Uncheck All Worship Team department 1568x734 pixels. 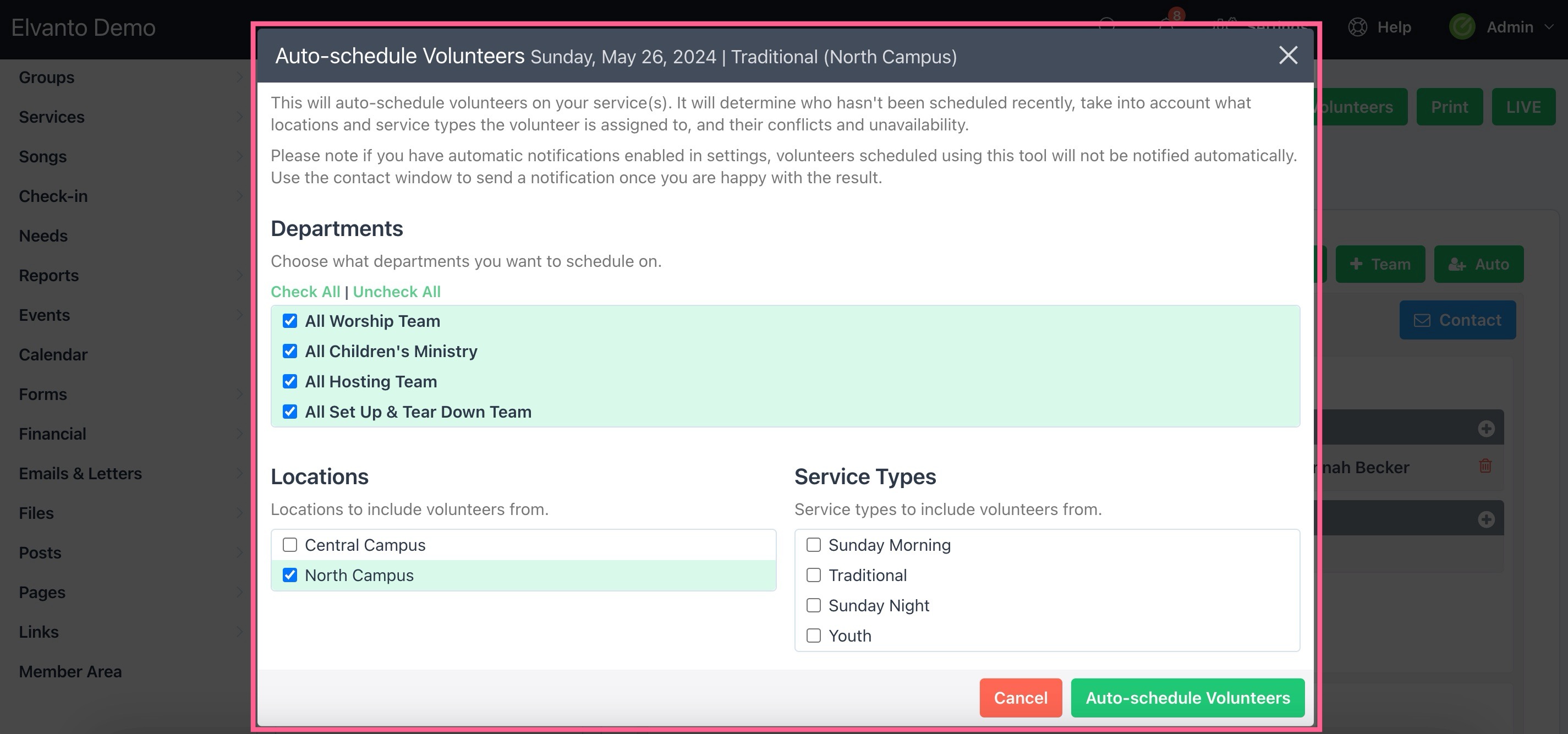coord(290,321)
